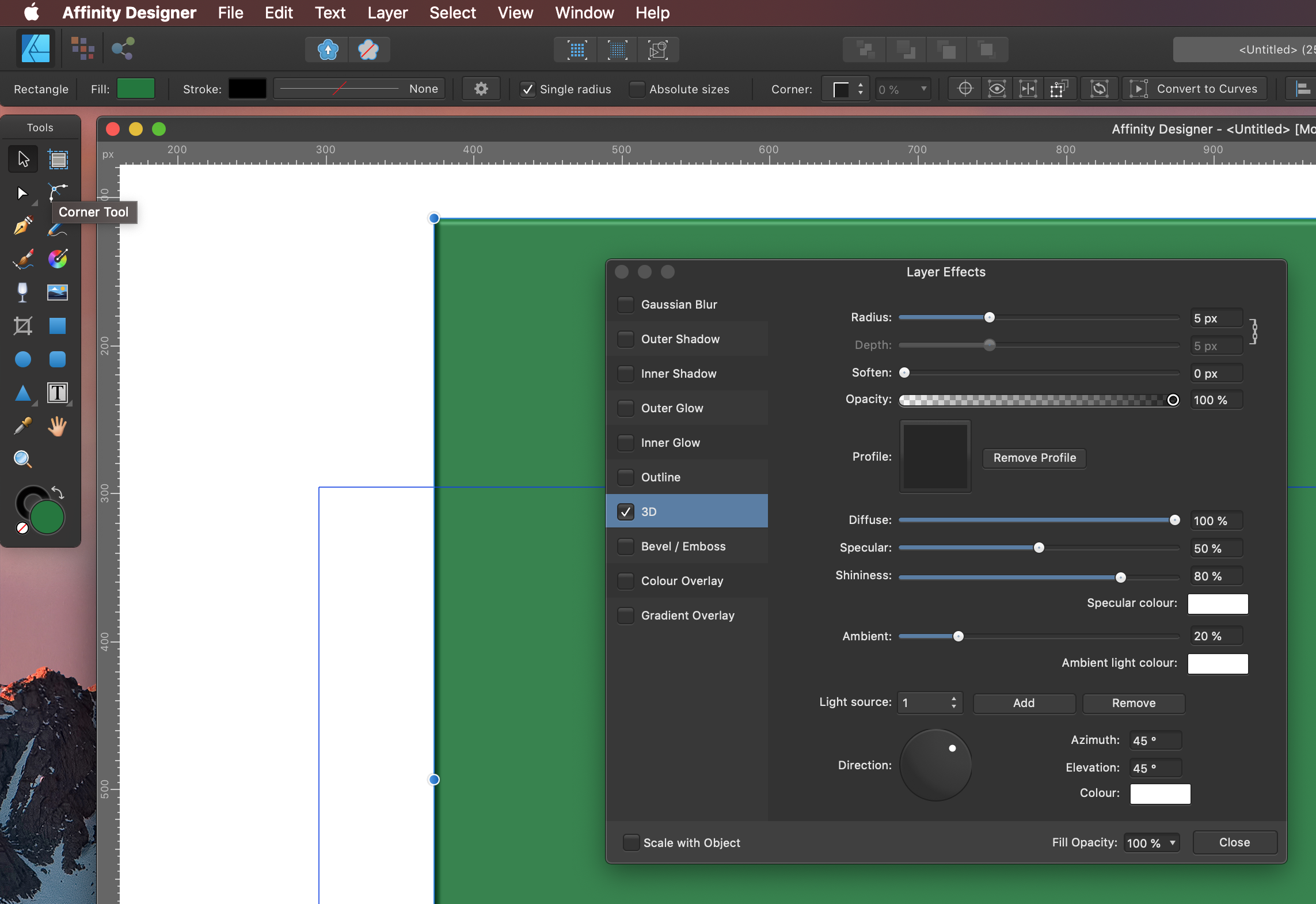Select the Pen tool
1316x904 pixels.
[23, 226]
